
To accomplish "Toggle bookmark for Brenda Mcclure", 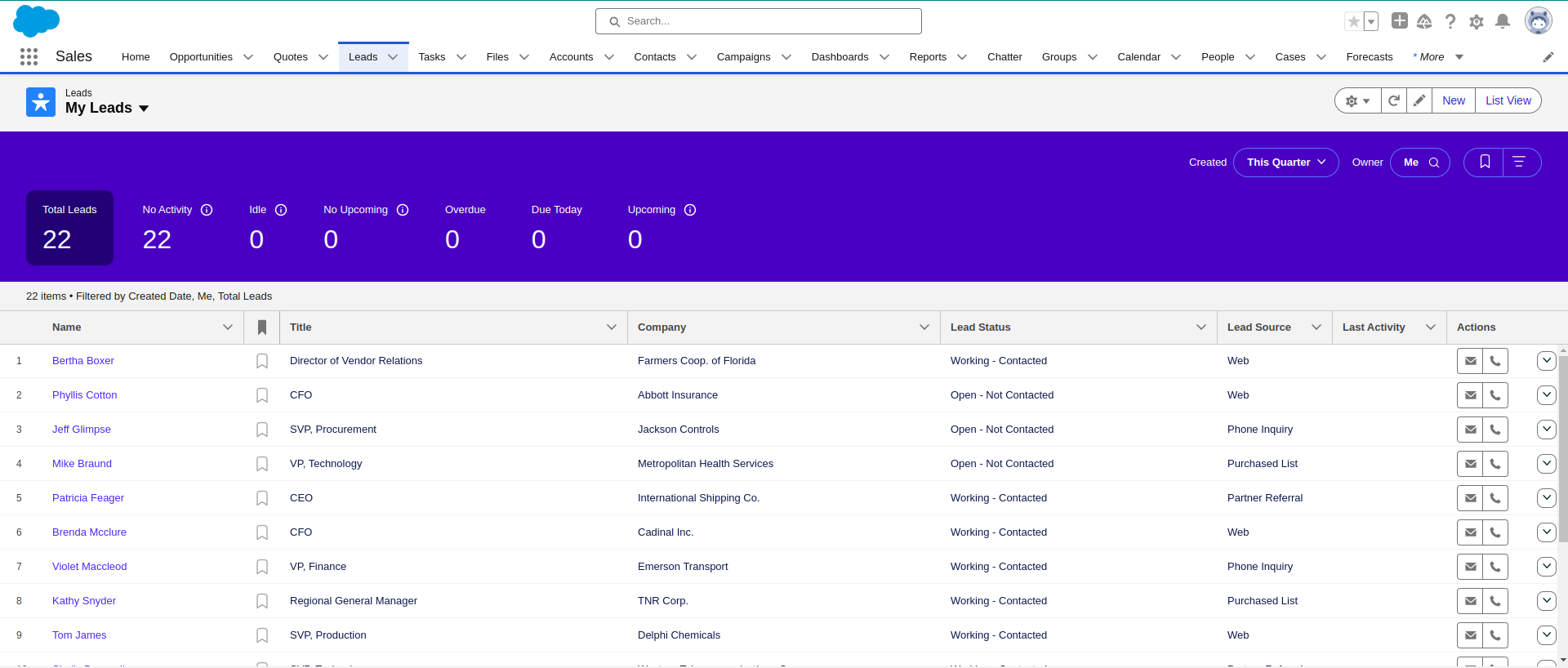I will click(x=262, y=532).
